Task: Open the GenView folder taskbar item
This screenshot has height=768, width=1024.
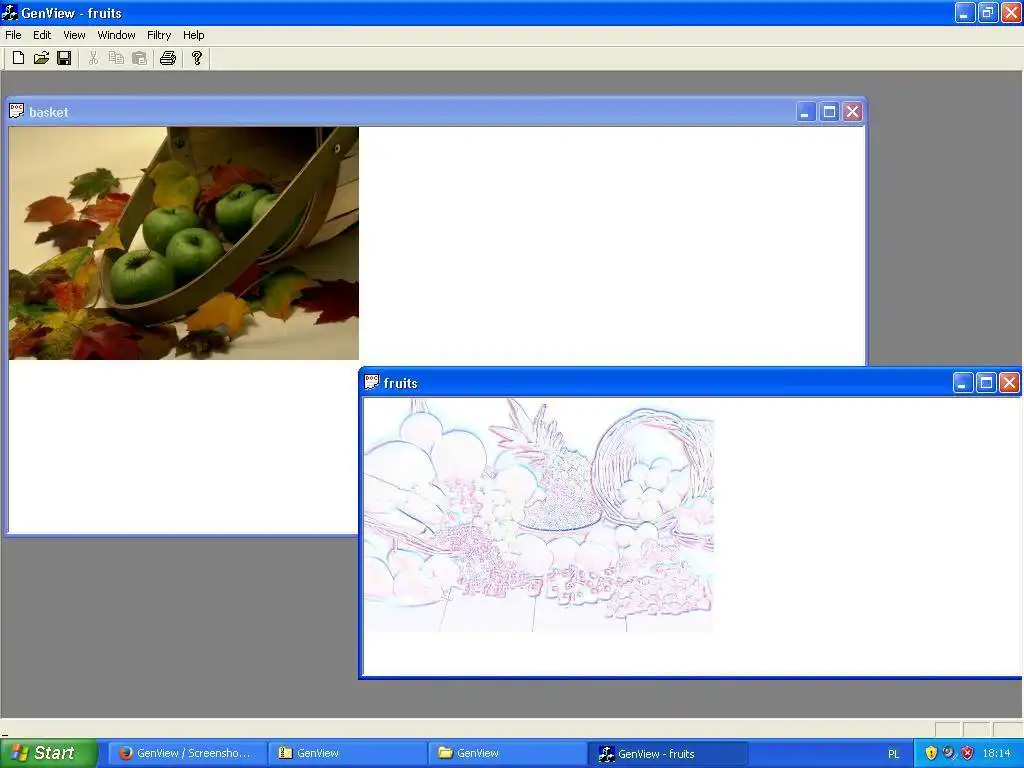Action: pyautogui.click(x=507, y=753)
